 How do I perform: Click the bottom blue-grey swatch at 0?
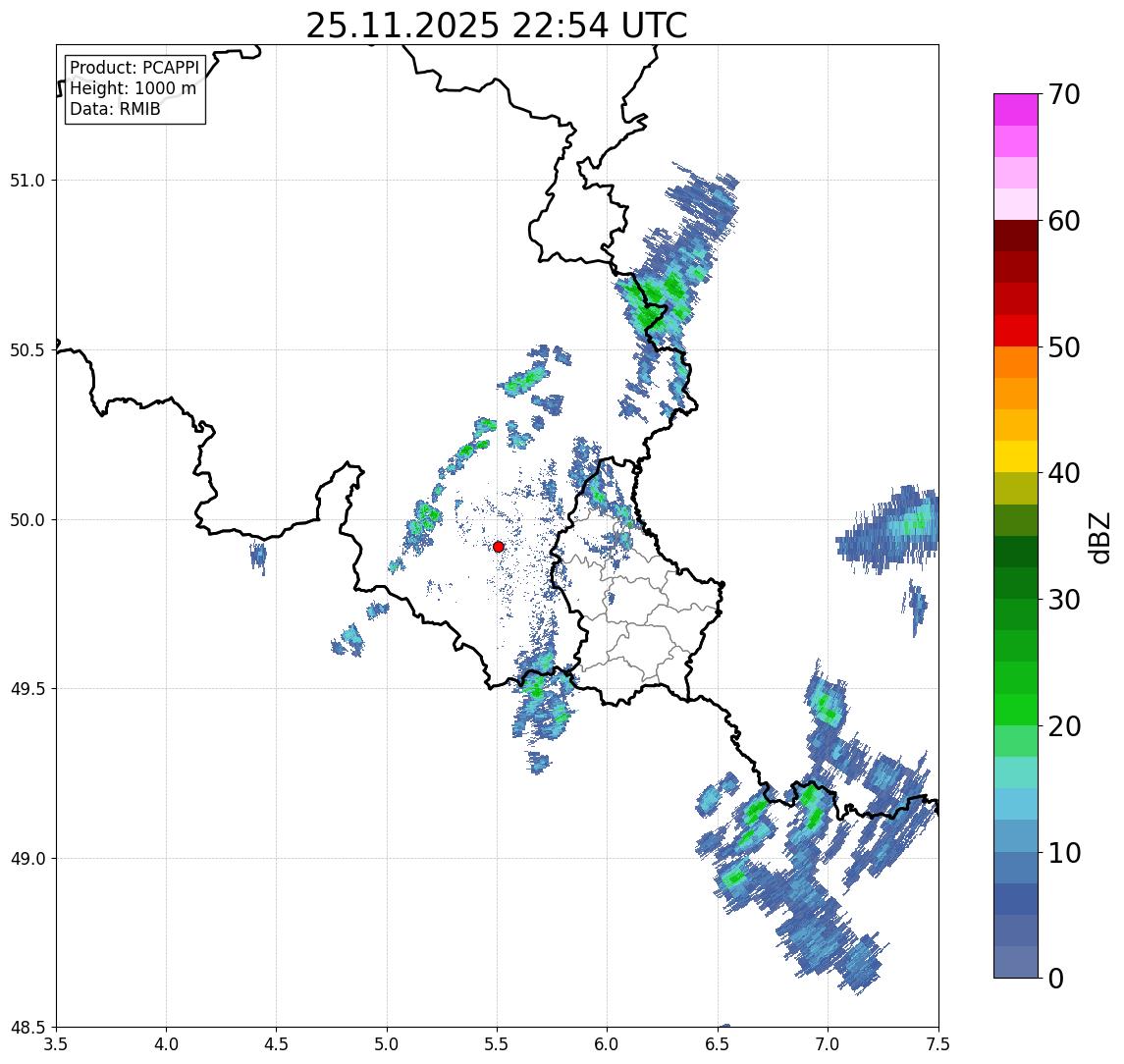(1016, 962)
